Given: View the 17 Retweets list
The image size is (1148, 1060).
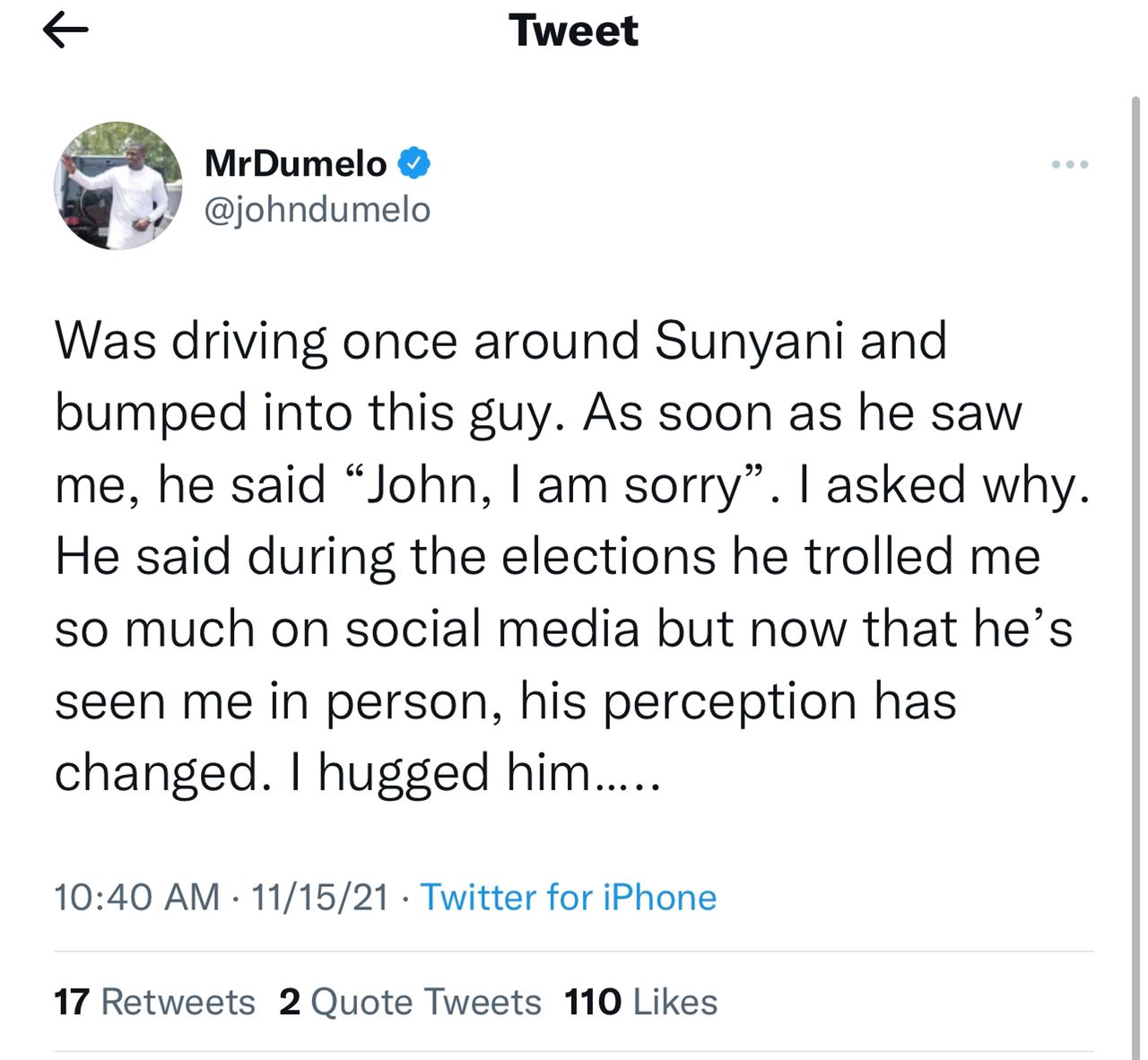Looking at the screenshot, I should pos(154,1002).
